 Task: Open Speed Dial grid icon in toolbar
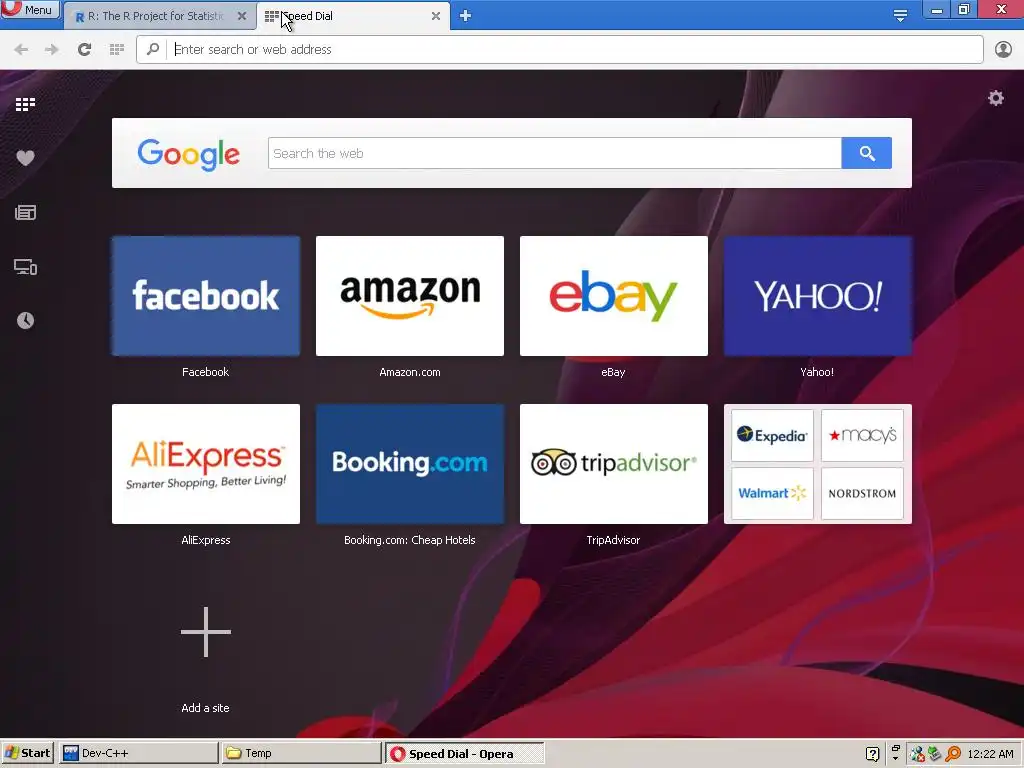[x=117, y=50]
